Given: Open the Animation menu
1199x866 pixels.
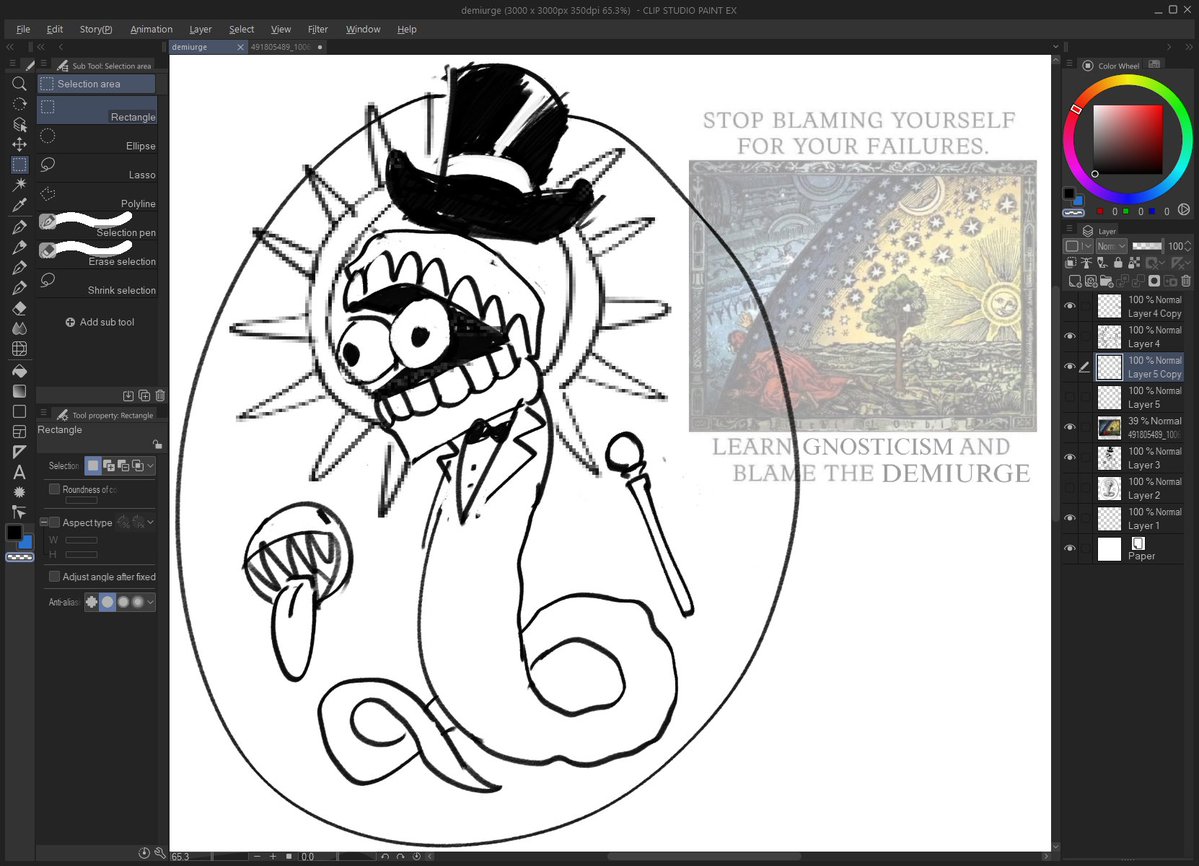Looking at the screenshot, I should point(151,29).
